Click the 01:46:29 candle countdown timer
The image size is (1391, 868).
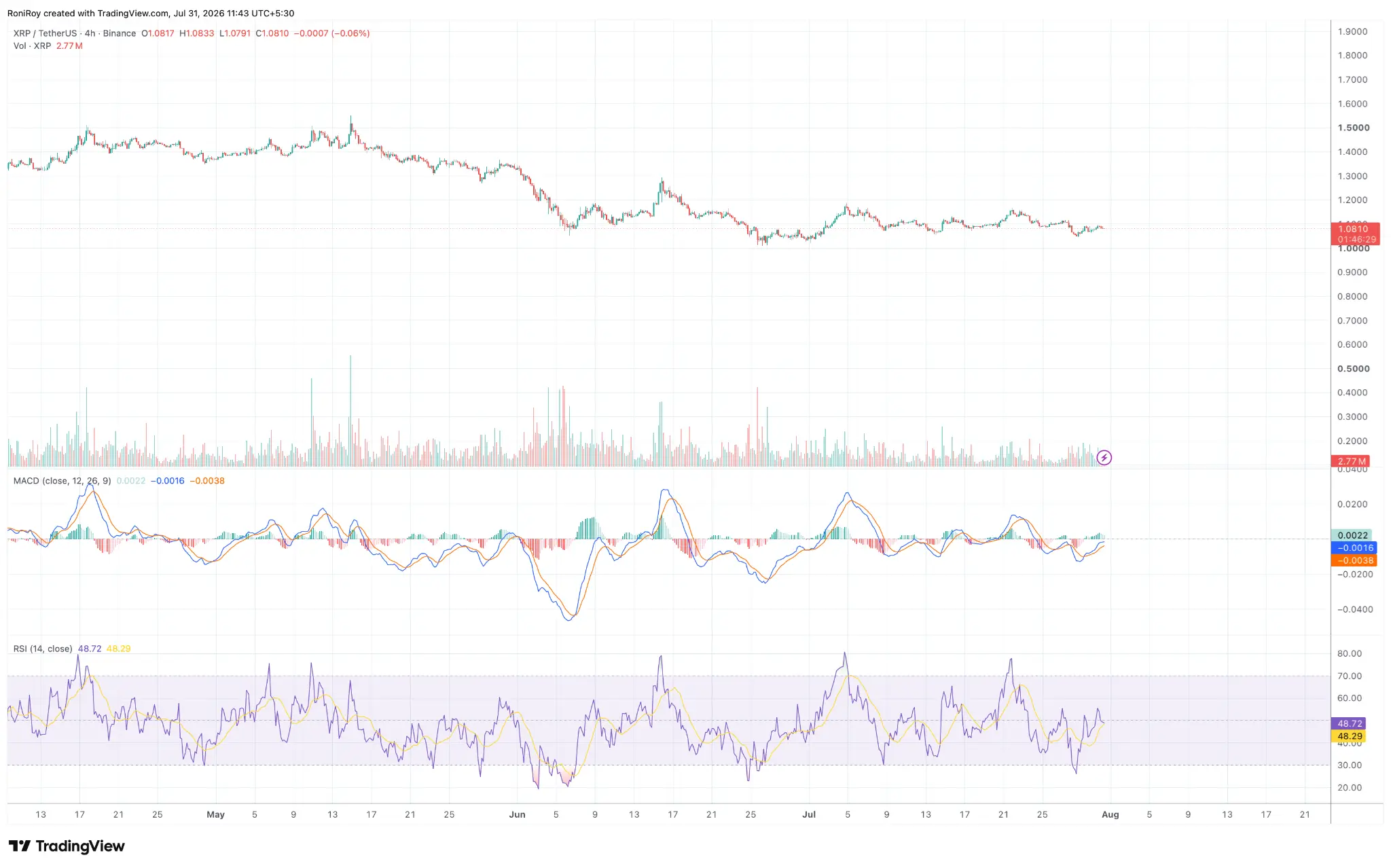click(1356, 239)
